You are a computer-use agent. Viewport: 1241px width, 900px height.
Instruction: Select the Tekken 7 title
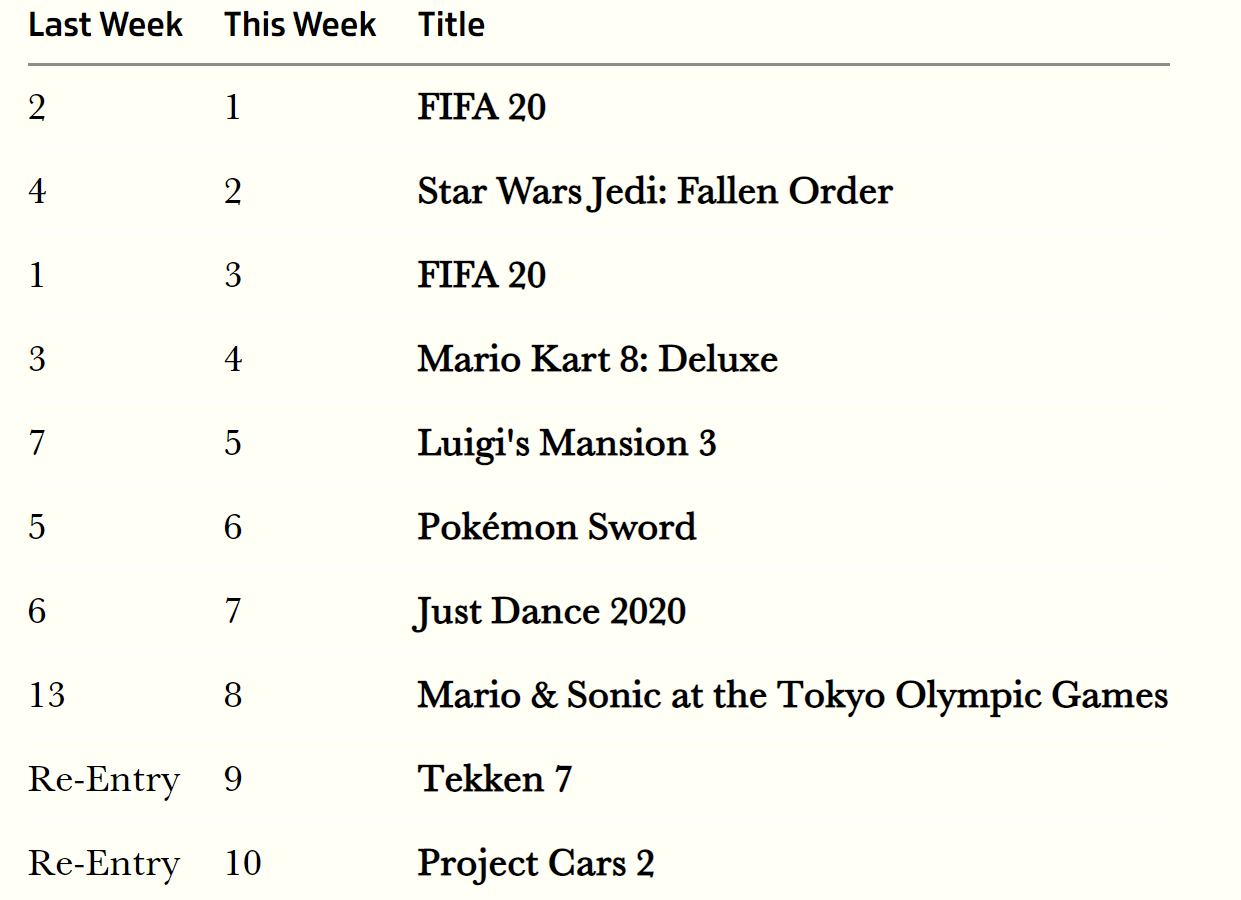coord(495,779)
